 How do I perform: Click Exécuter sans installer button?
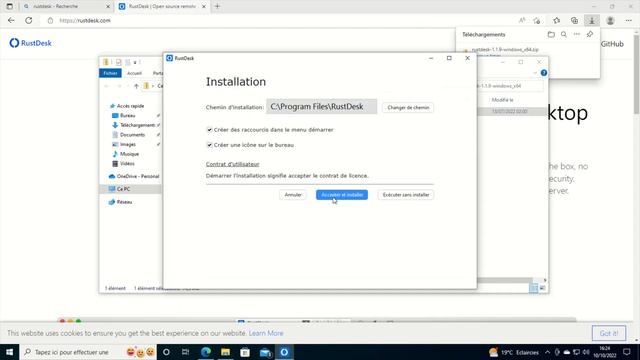point(406,195)
